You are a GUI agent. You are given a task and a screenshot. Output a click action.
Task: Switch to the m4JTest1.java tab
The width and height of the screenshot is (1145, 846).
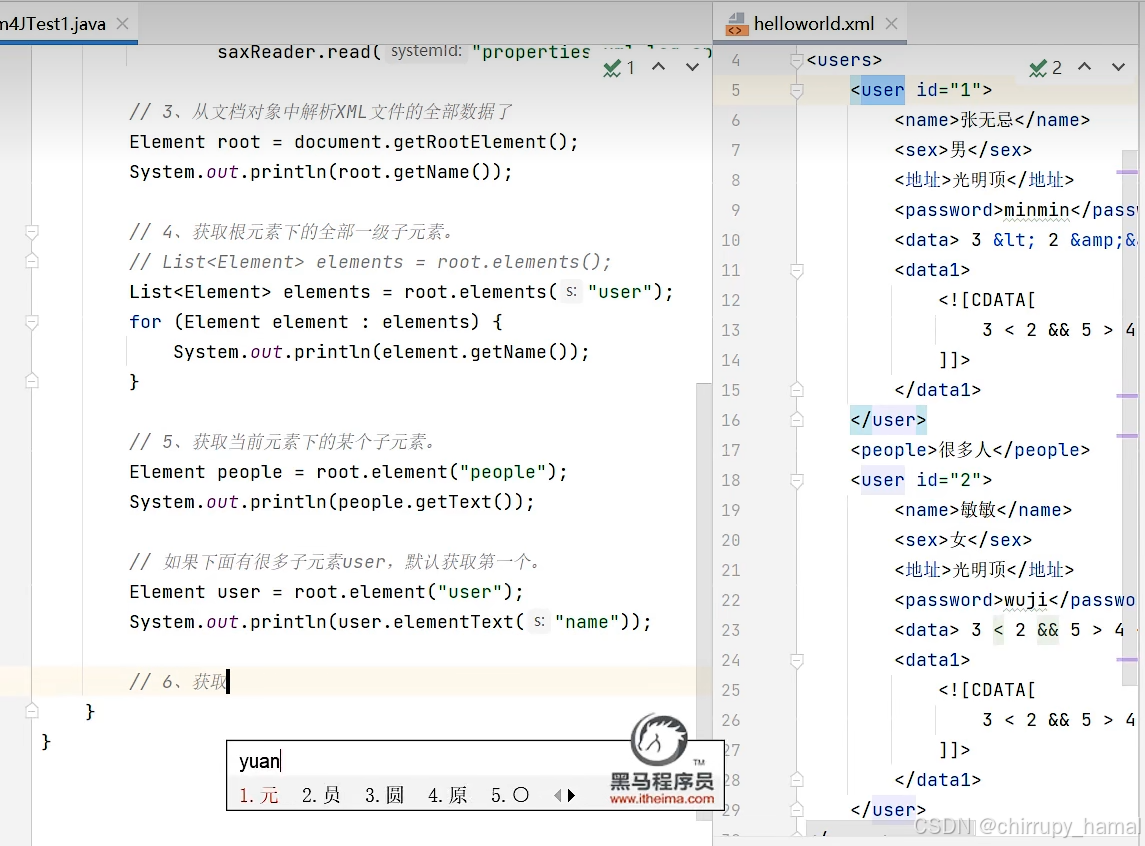(x=53, y=24)
